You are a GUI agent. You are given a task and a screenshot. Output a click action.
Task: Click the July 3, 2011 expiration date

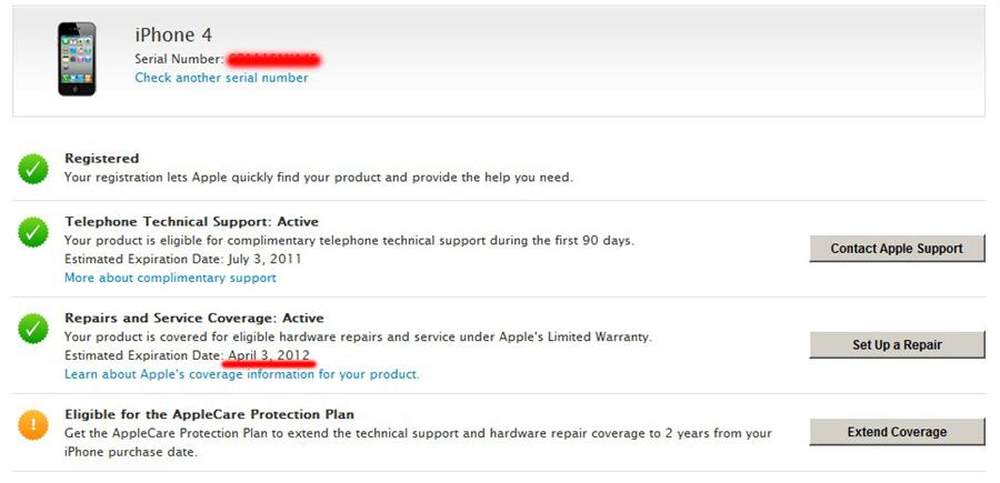tap(265, 259)
